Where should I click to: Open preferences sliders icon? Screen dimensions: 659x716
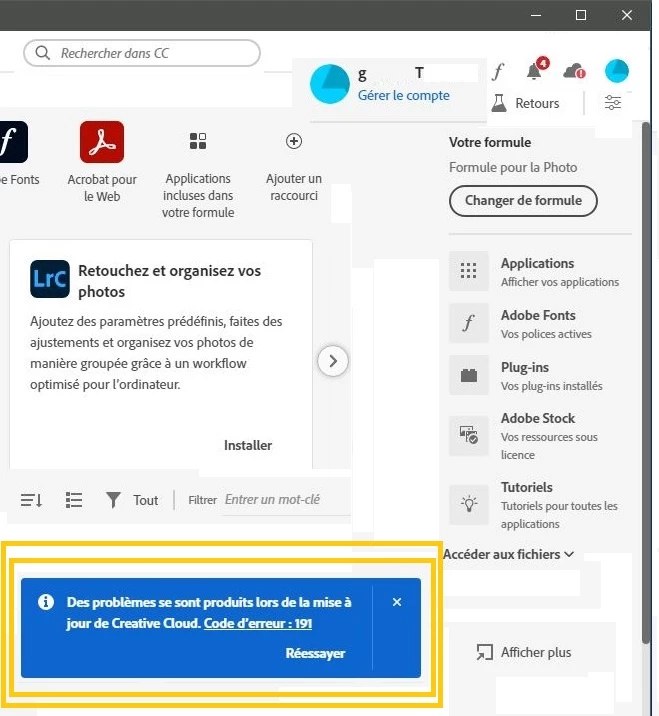(x=613, y=103)
